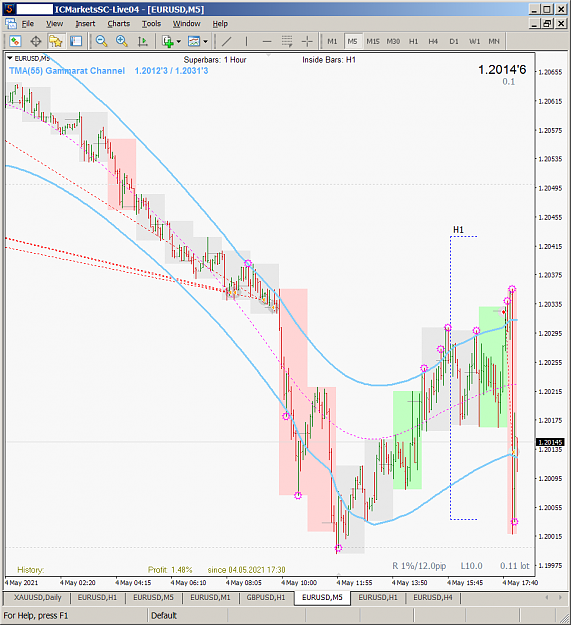Switch to GBPUSD,H1 chart tab

point(266,597)
